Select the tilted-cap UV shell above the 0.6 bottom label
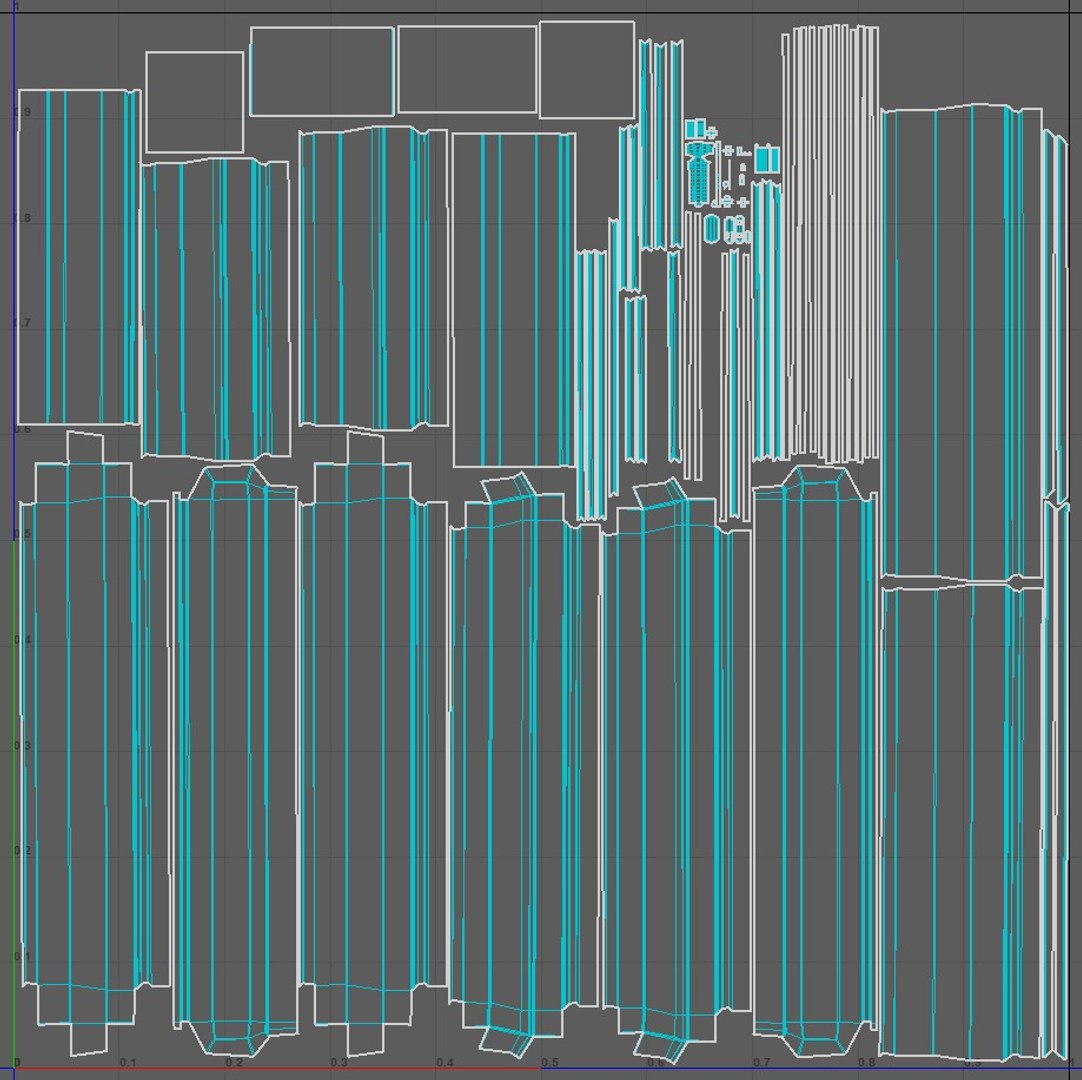 click(x=677, y=769)
